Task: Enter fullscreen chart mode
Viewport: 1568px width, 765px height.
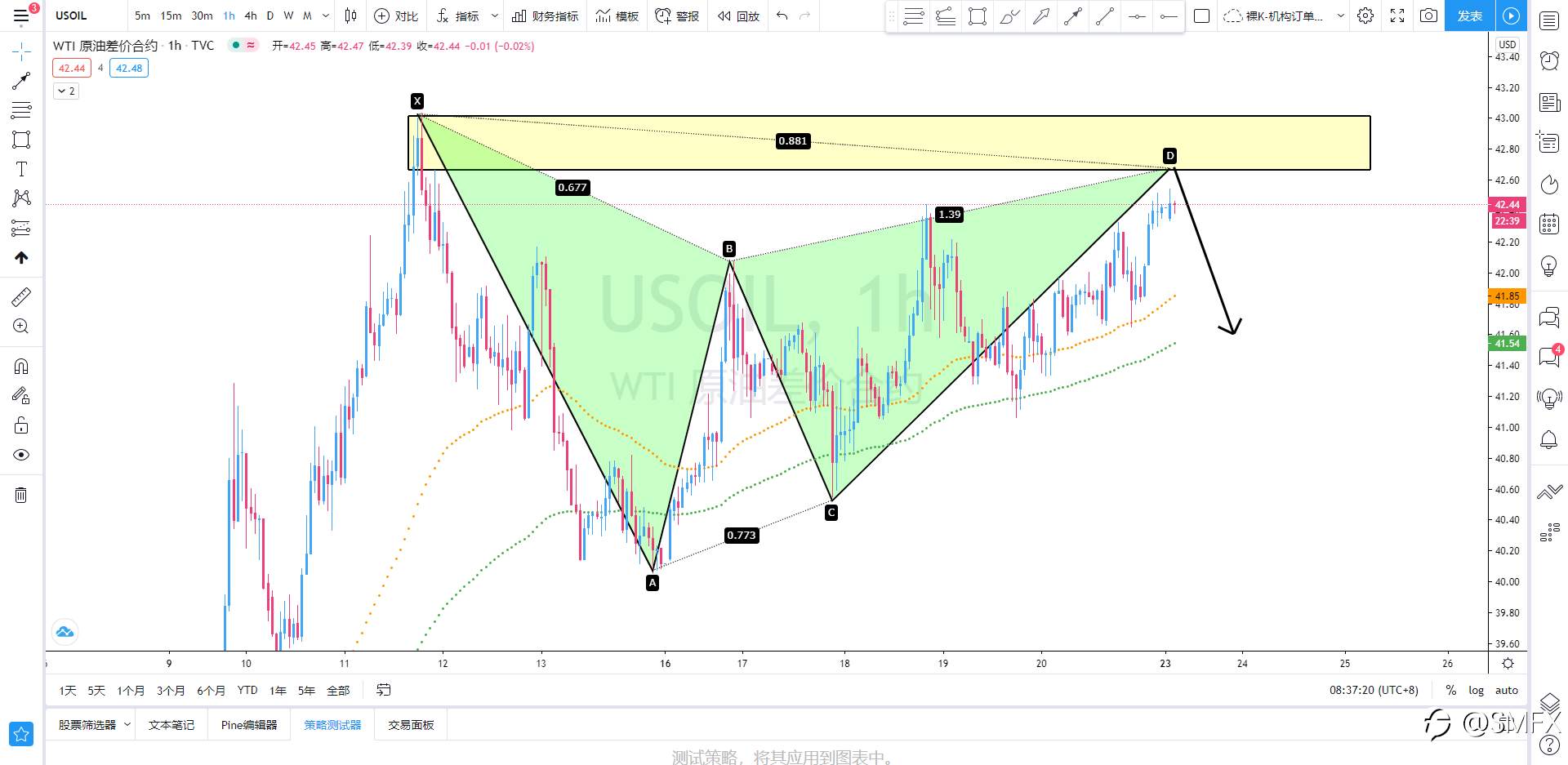Action: point(1397,16)
